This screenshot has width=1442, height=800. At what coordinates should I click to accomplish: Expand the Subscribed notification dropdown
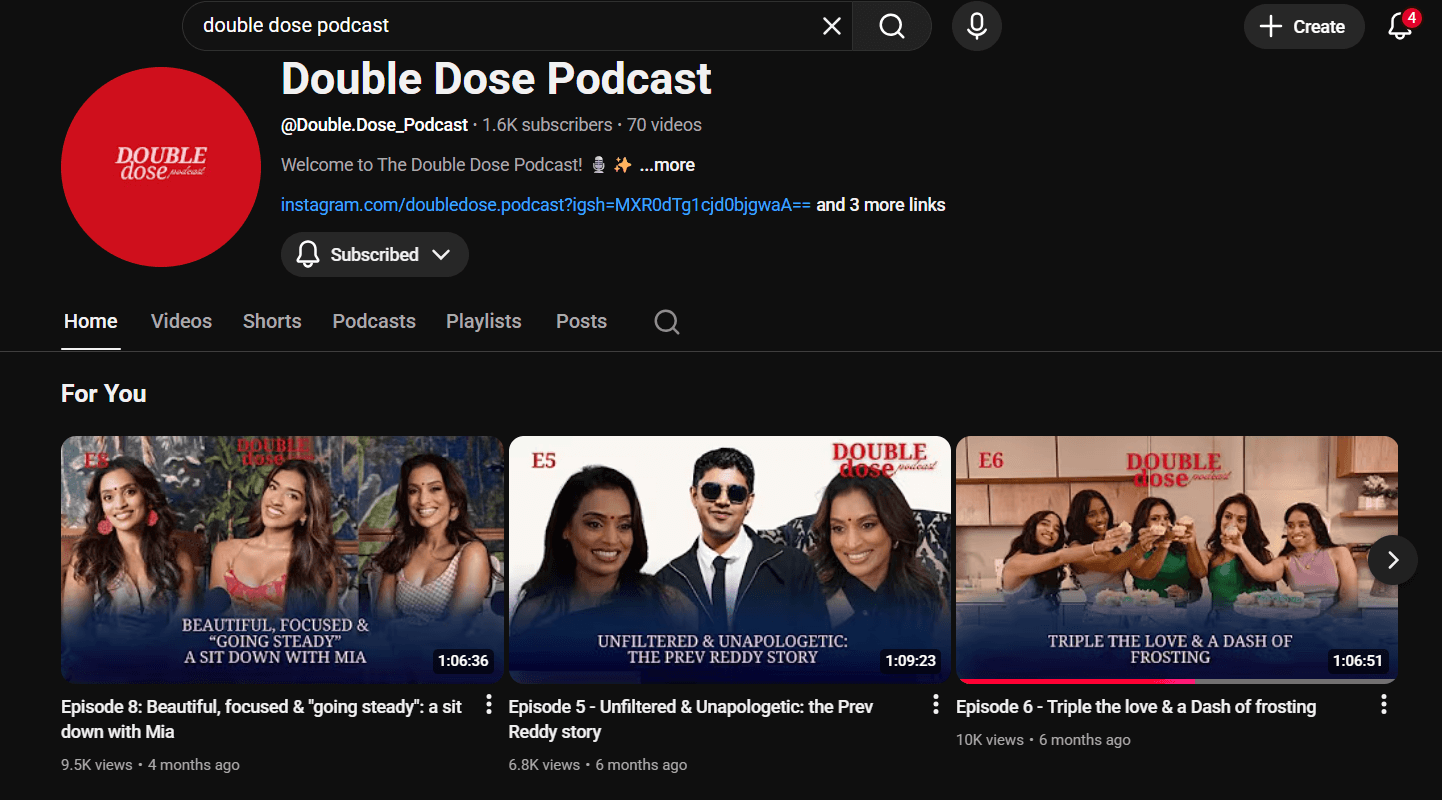pos(375,254)
